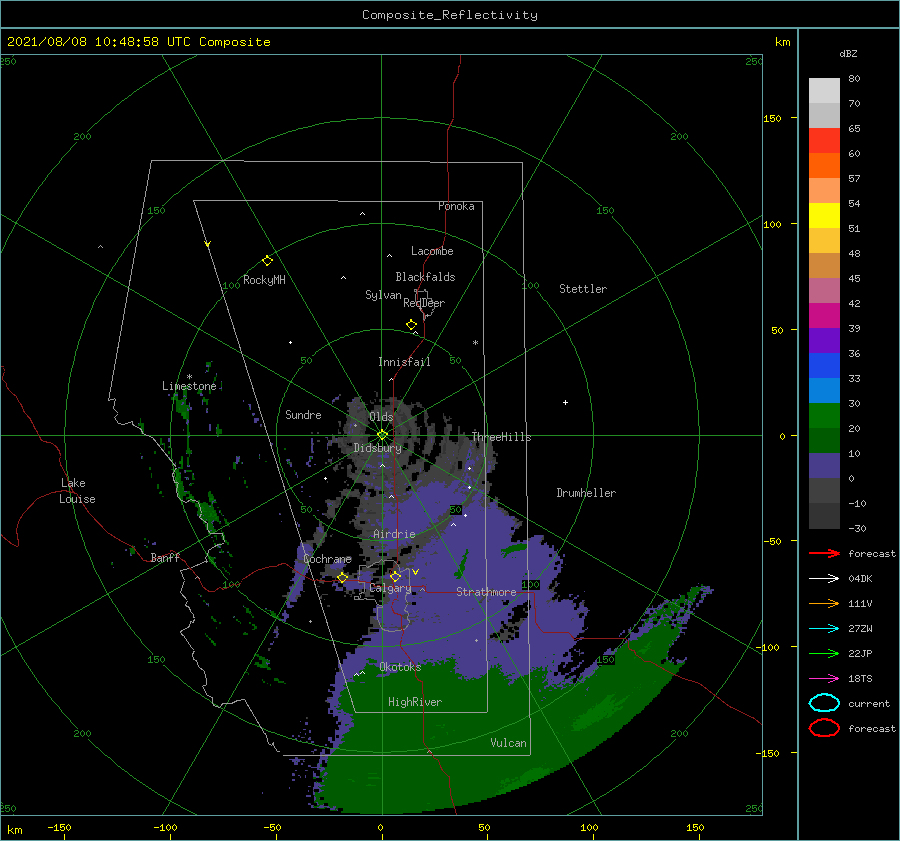Click the white asterisk marker east of Innisfail
The width and height of the screenshot is (900, 841).
point(475,343)
